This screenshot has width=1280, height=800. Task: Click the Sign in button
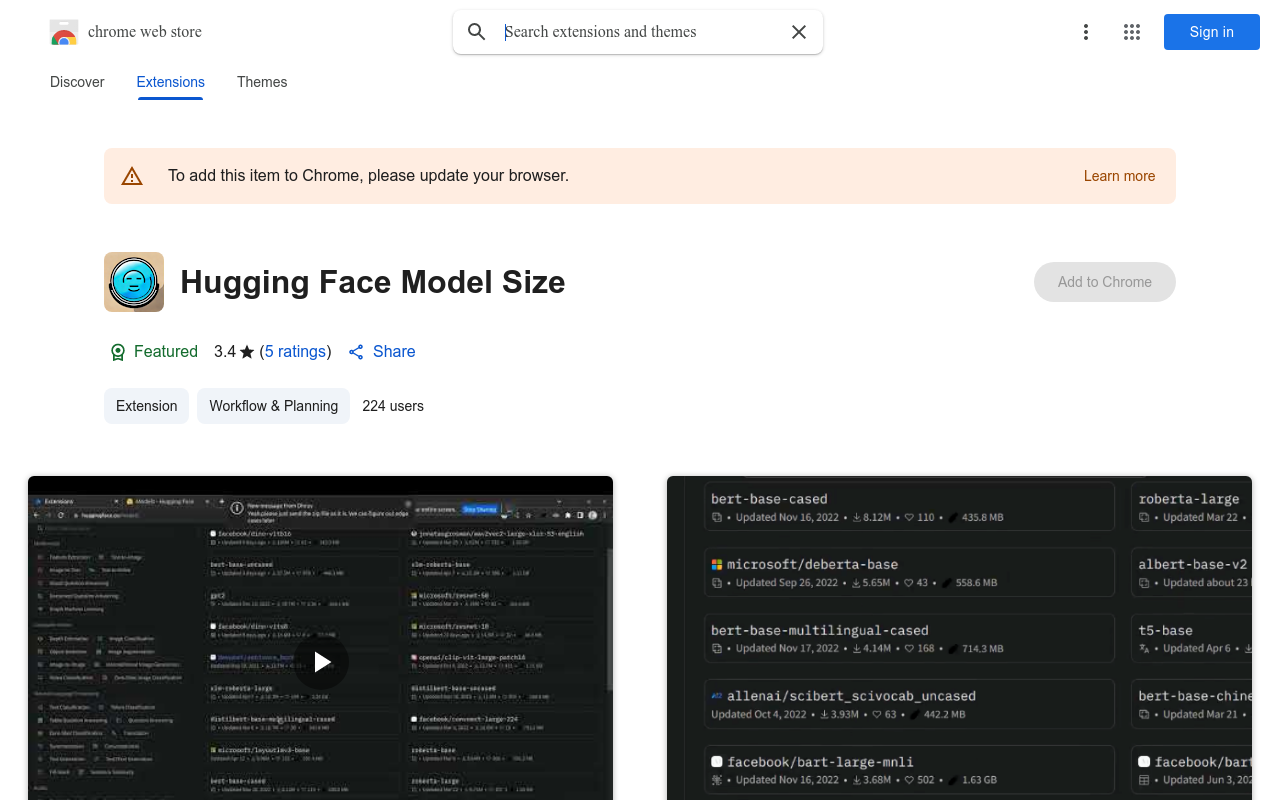[x=1212, y=32]
